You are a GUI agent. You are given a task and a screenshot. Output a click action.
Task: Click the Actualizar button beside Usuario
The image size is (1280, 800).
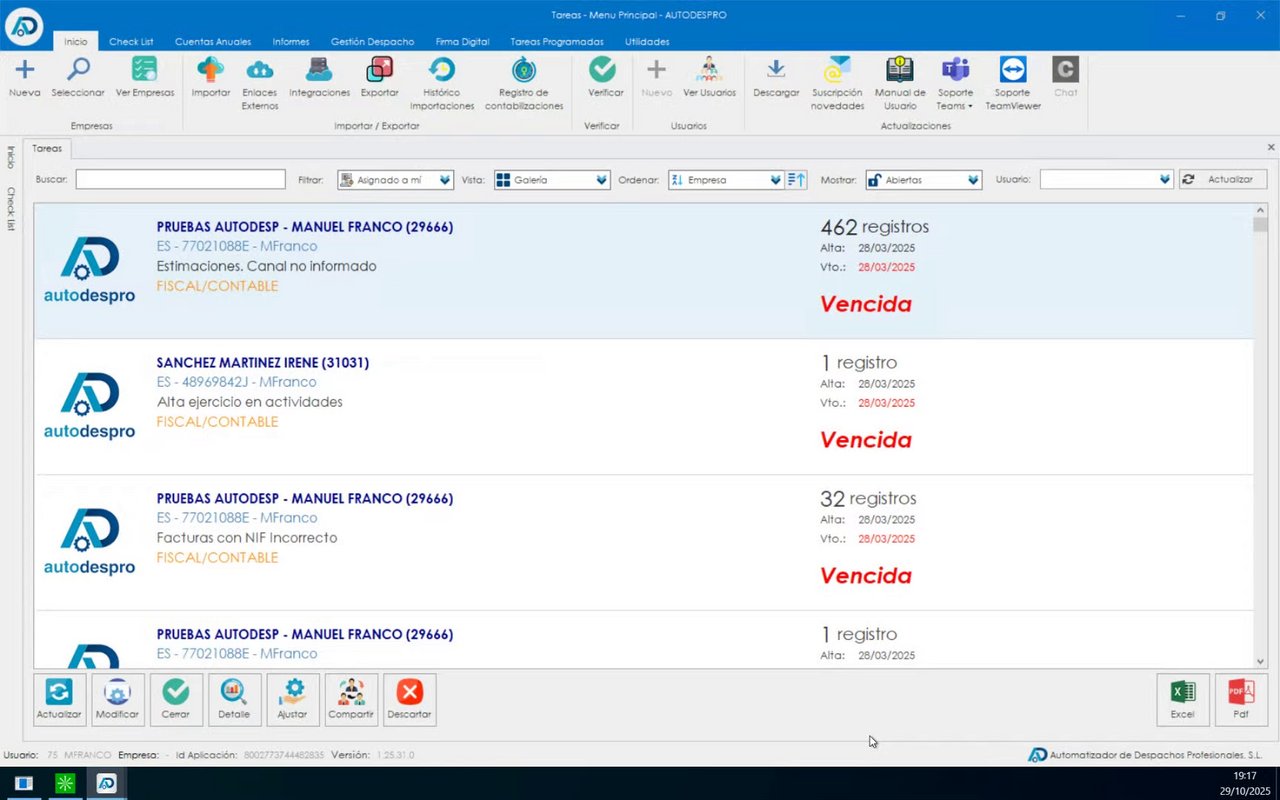tap(1223, 180)
